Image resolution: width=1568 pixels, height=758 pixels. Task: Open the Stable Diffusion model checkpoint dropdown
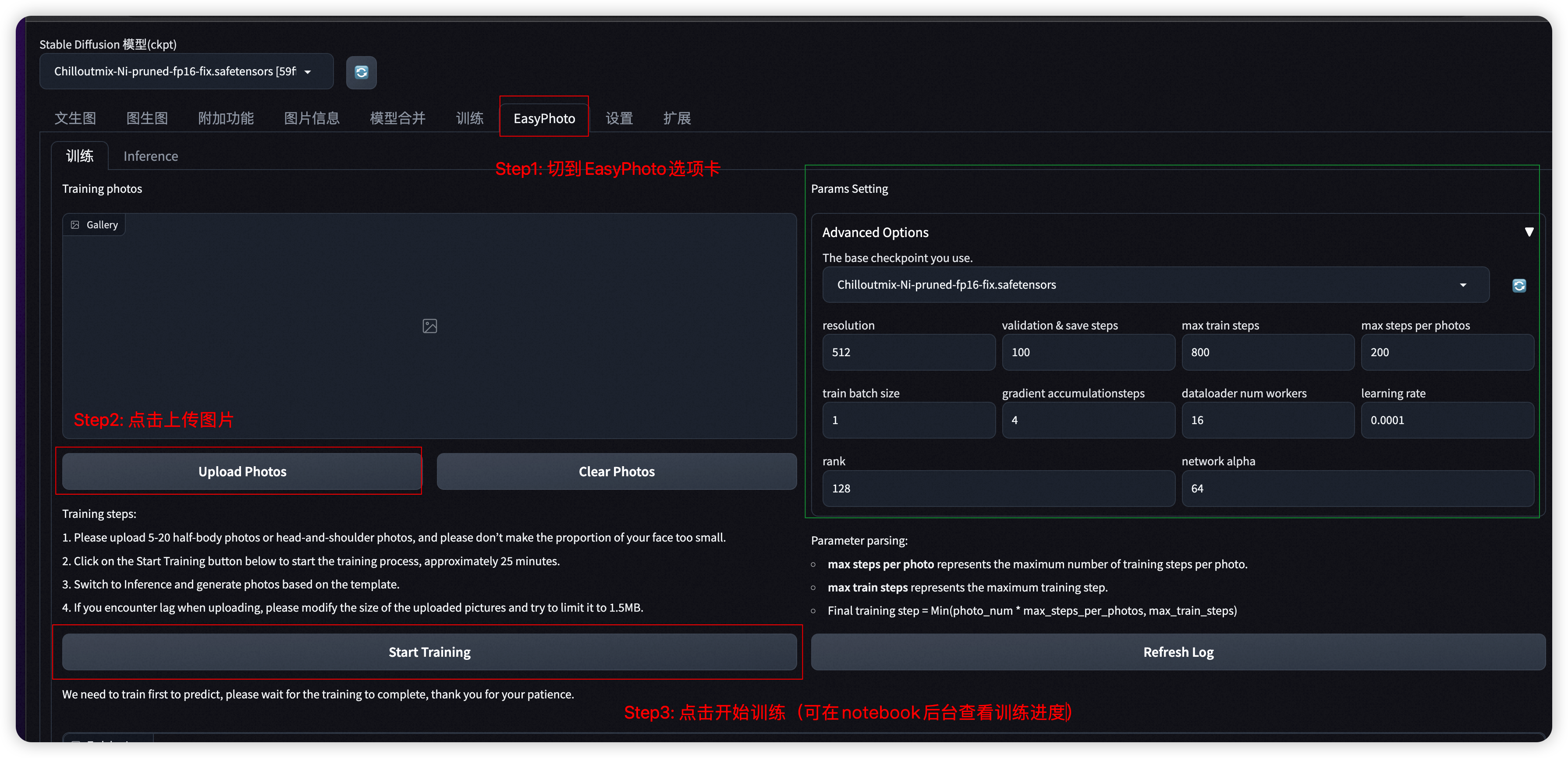(x=186, y=72)
